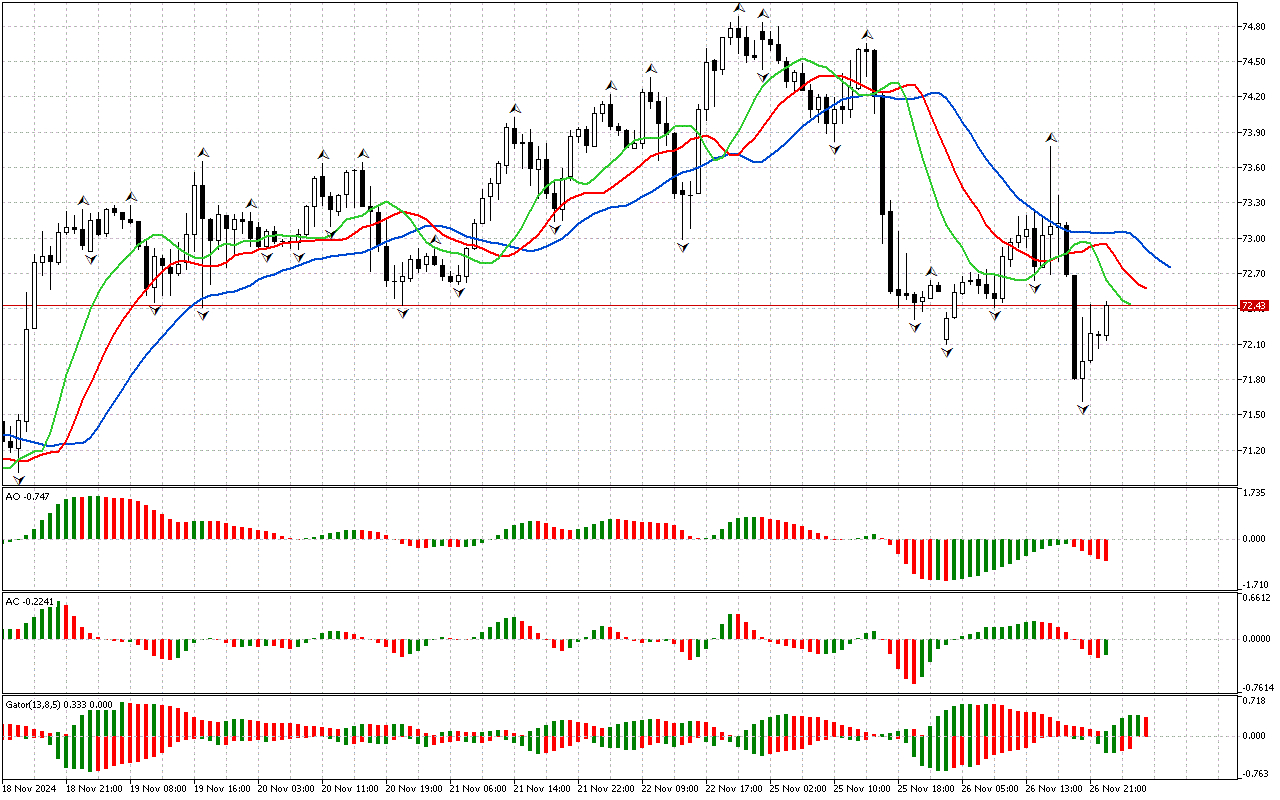Select the "20 Nov 11:00" time label
Viewport: 1280px width, 800px height.
tap(350, 789)
